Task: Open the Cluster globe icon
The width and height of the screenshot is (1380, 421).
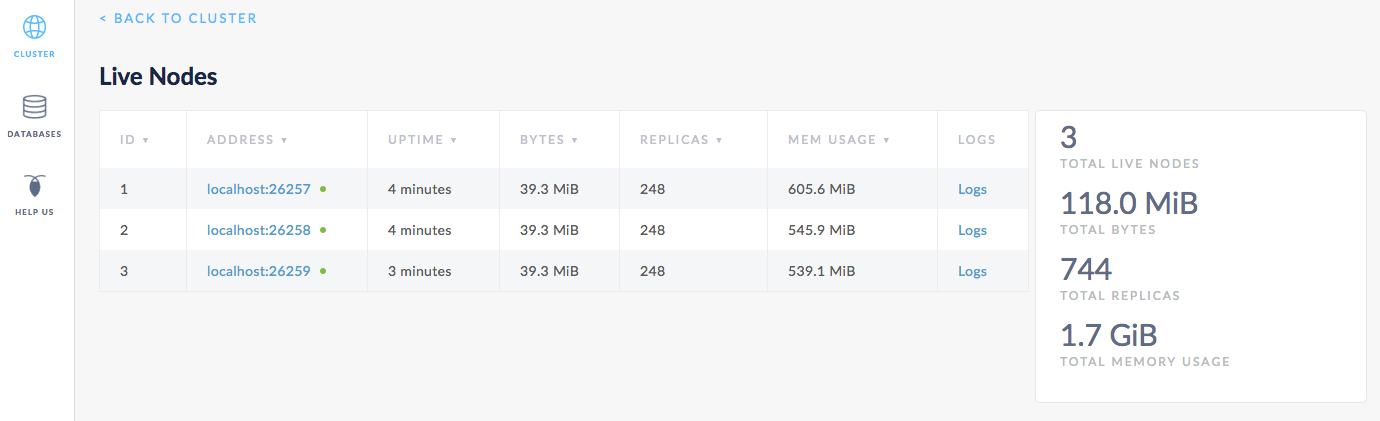Action: (x=34, y=28)
